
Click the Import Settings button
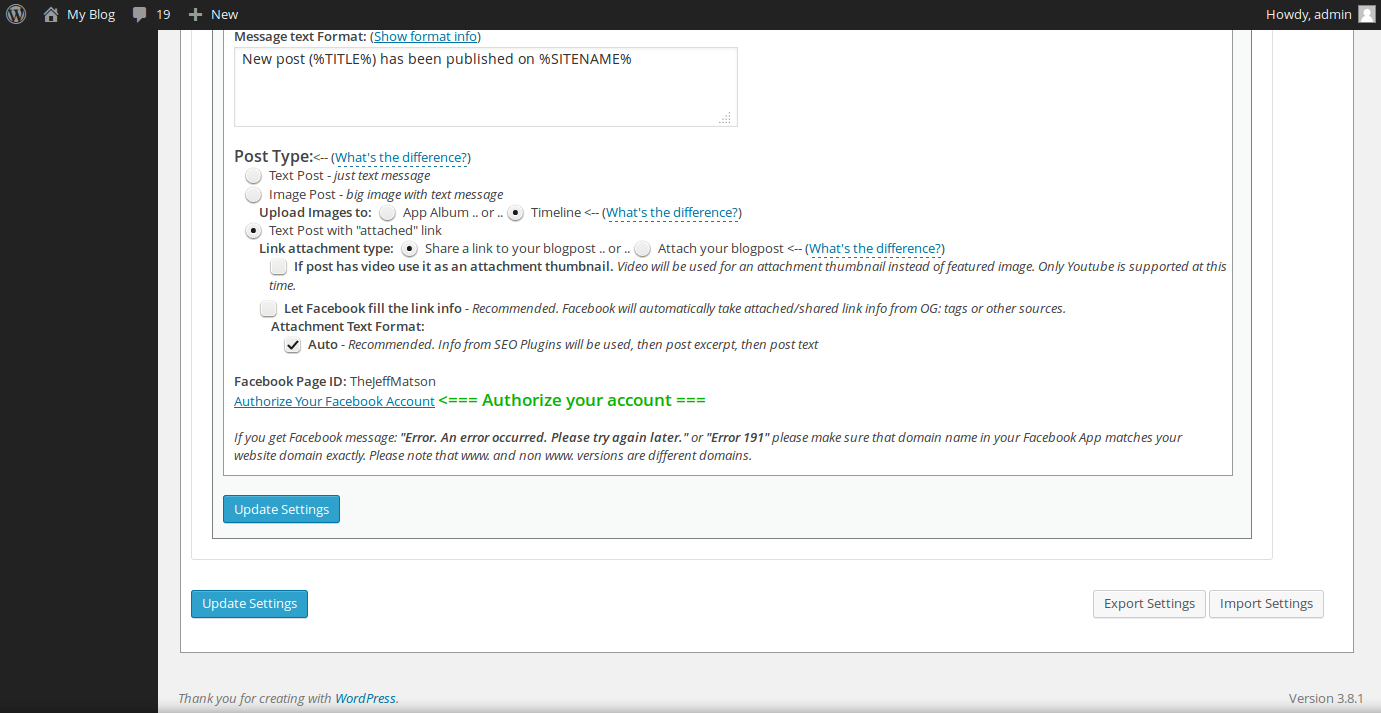tap(1266, 604)
